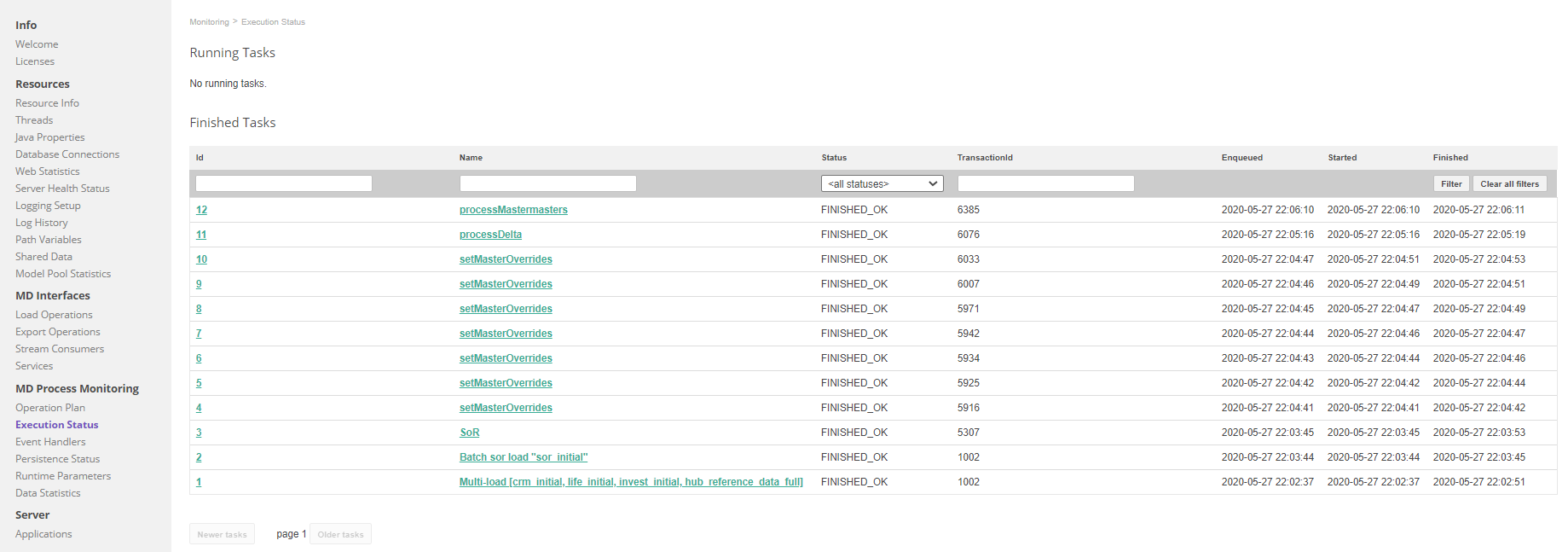Click the Older tasks pagination button
The height and width of the screenshot is (552, 1568).
point(340,534)
